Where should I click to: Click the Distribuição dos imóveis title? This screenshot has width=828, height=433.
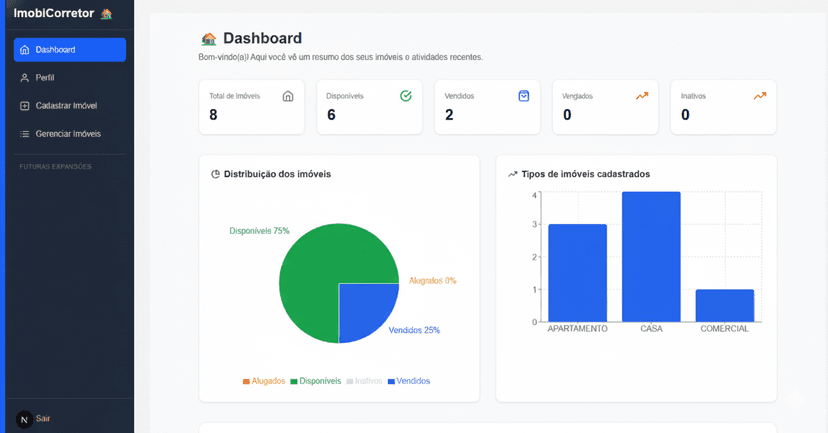tap(277, 174)
